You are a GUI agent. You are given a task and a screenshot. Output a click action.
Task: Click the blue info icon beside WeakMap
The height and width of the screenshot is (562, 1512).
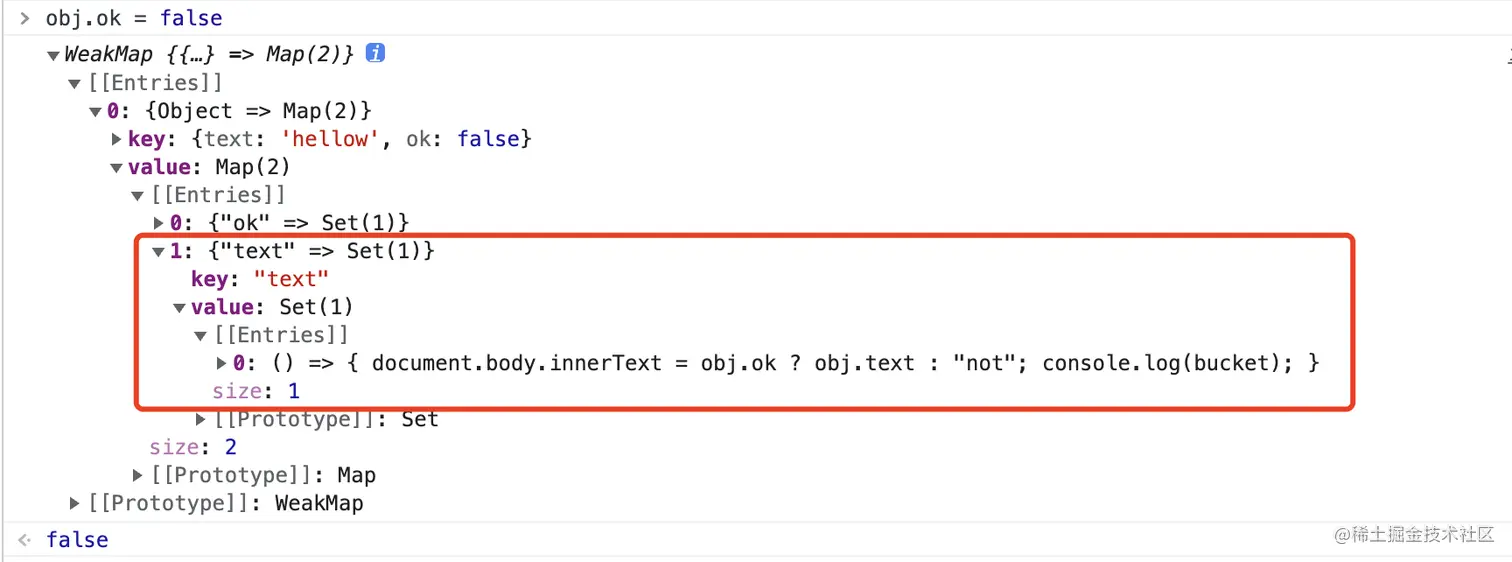click(x=375, y=53)
